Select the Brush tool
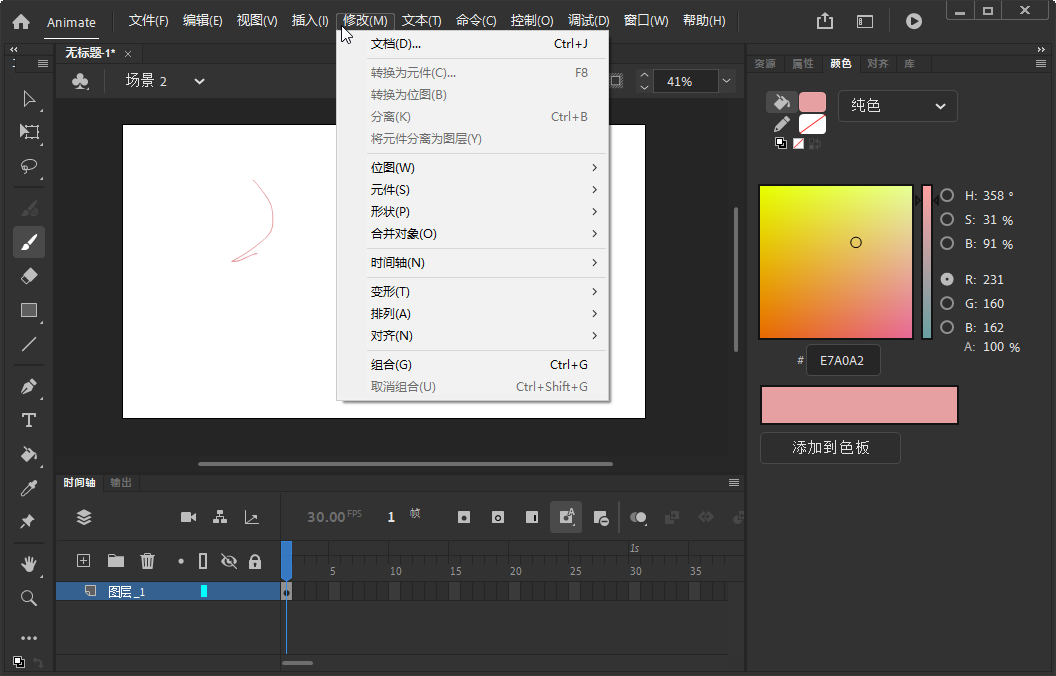The height and width of the screenshot is (676, 1056). 28,242
